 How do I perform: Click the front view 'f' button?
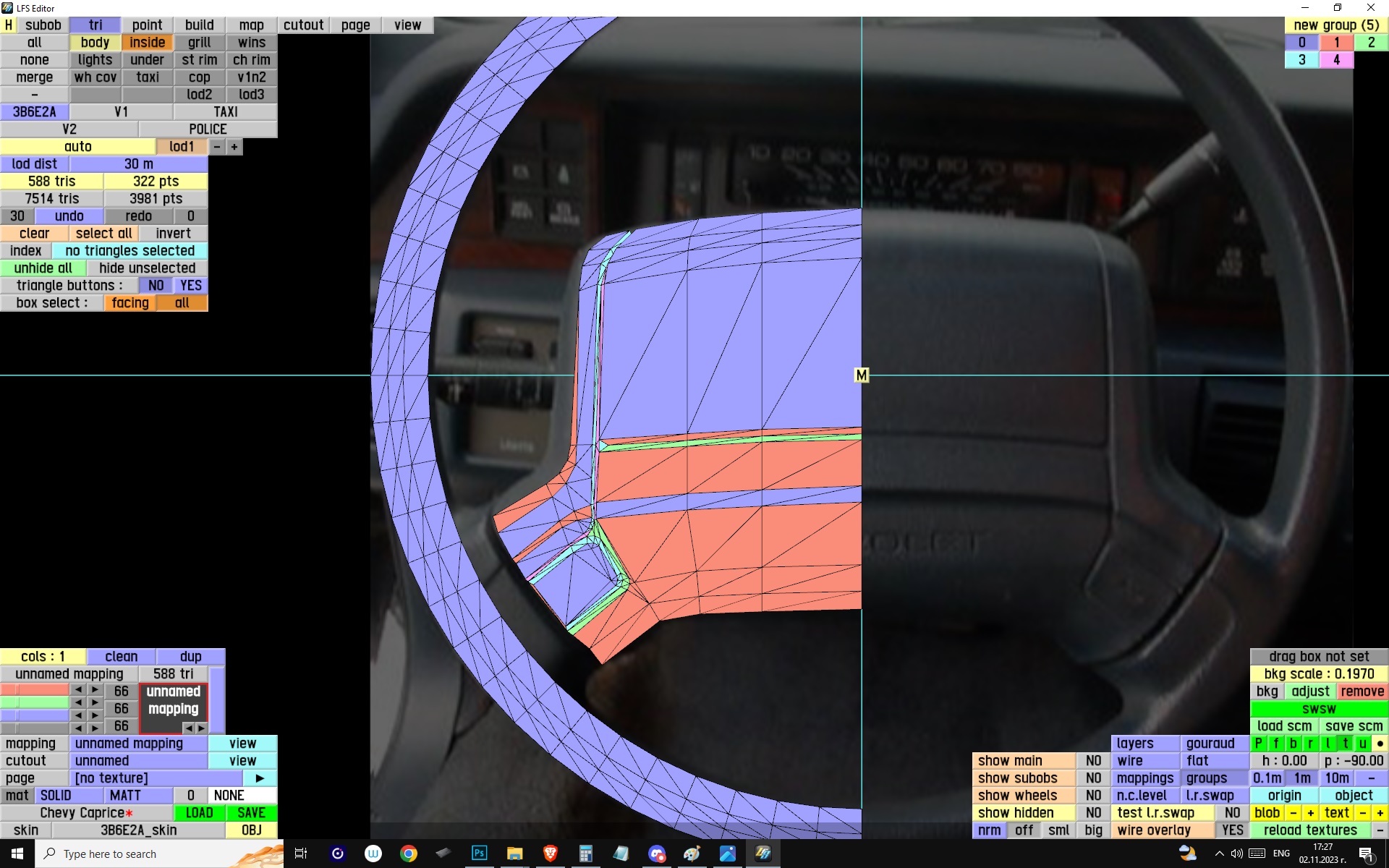(1275, 743)
